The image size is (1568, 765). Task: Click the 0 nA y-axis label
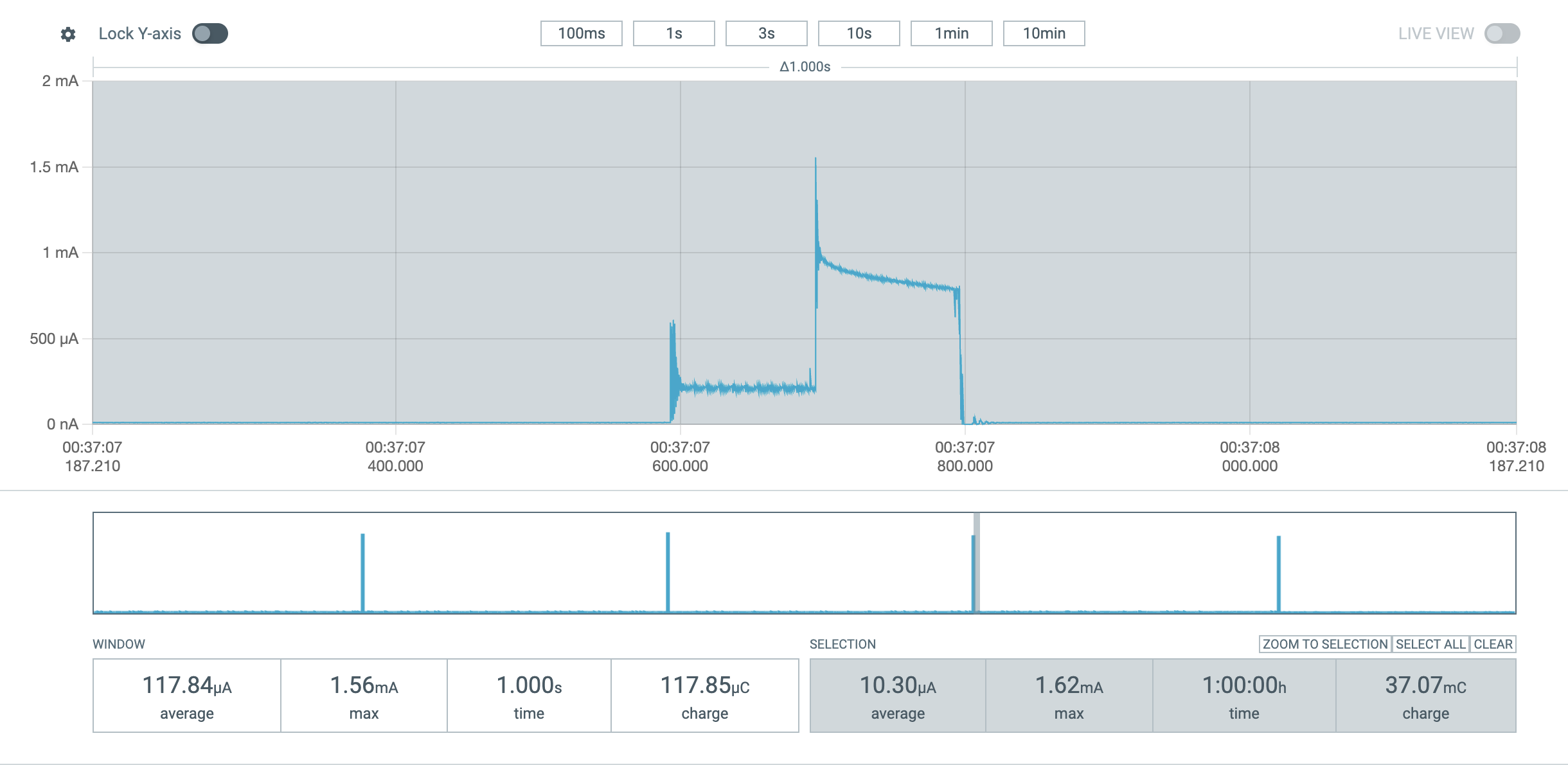click(x=62, y=424)
